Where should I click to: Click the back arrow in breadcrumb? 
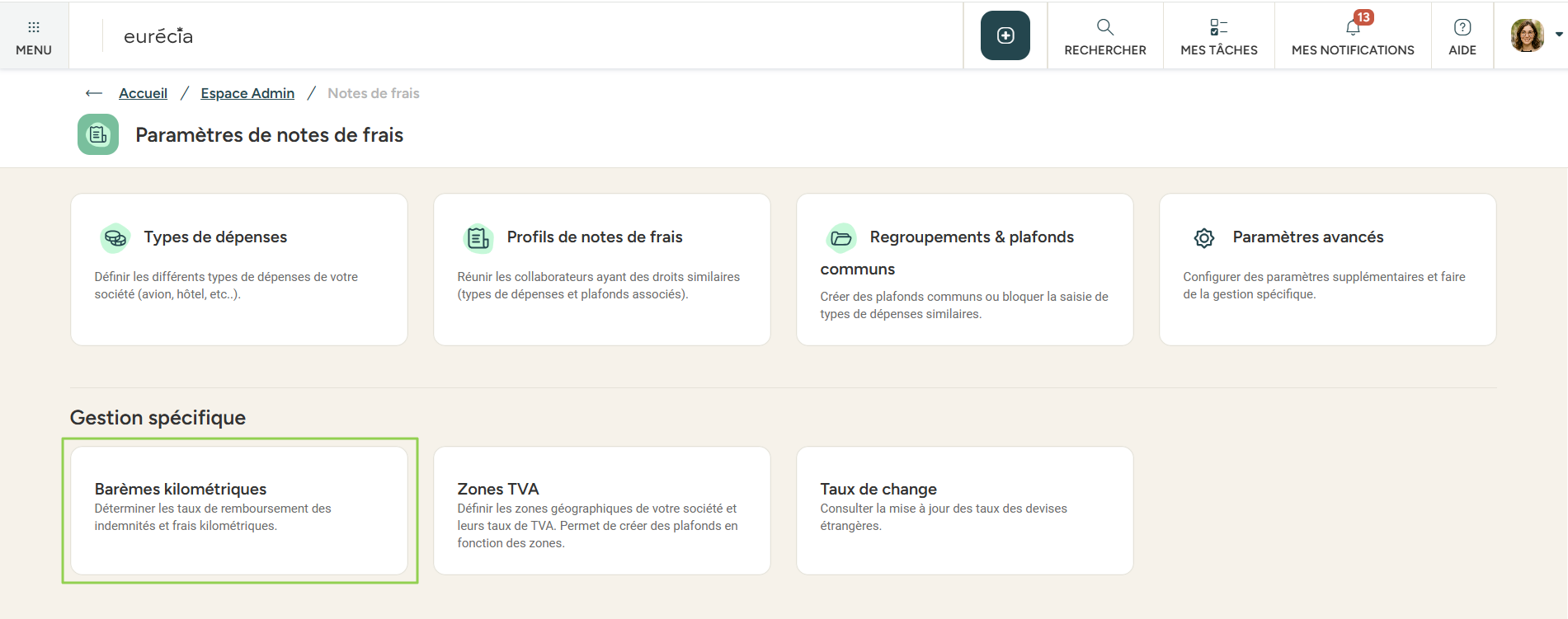tap(94, 93)
